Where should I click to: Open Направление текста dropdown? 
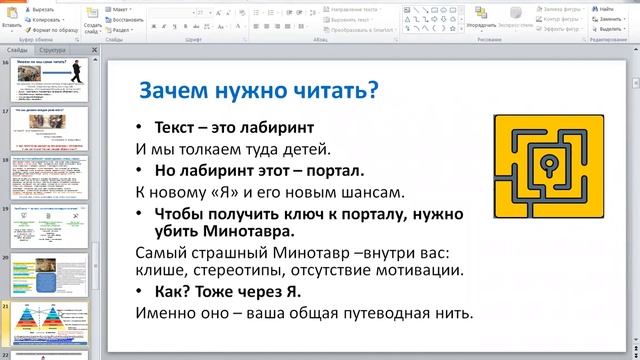point(352,9)
